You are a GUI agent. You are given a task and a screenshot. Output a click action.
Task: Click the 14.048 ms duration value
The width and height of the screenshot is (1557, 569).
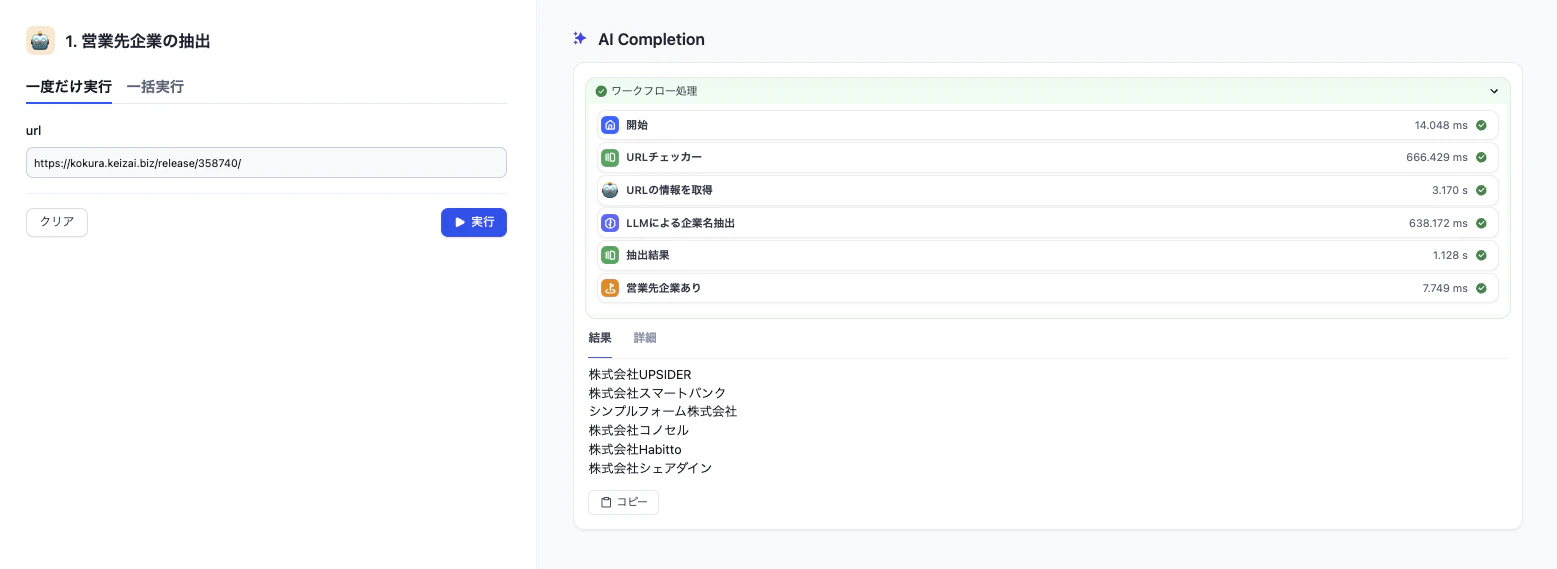pyautogui.click(x=1441, y=125)
